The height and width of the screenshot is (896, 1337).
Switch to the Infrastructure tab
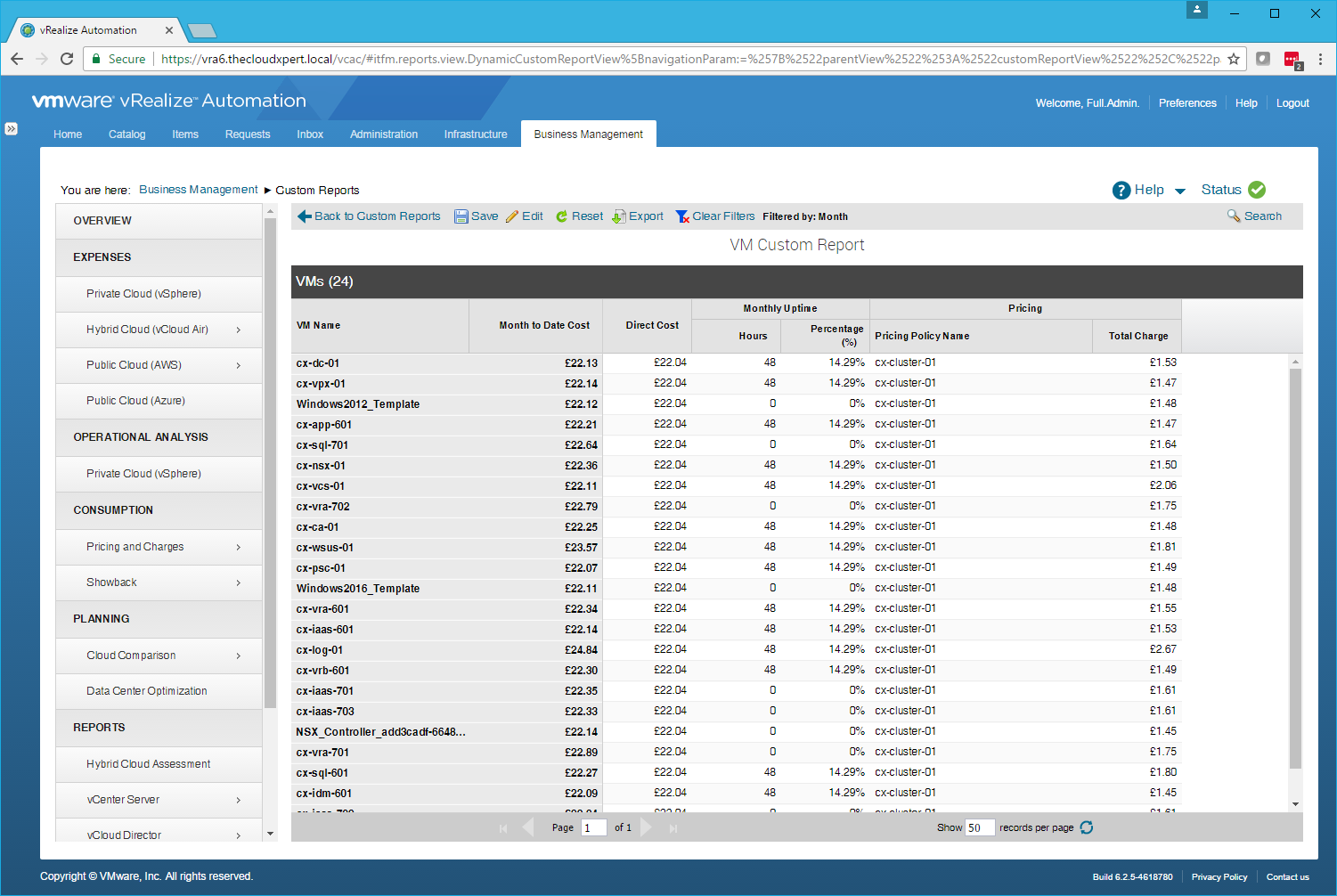tap(476, 134)
